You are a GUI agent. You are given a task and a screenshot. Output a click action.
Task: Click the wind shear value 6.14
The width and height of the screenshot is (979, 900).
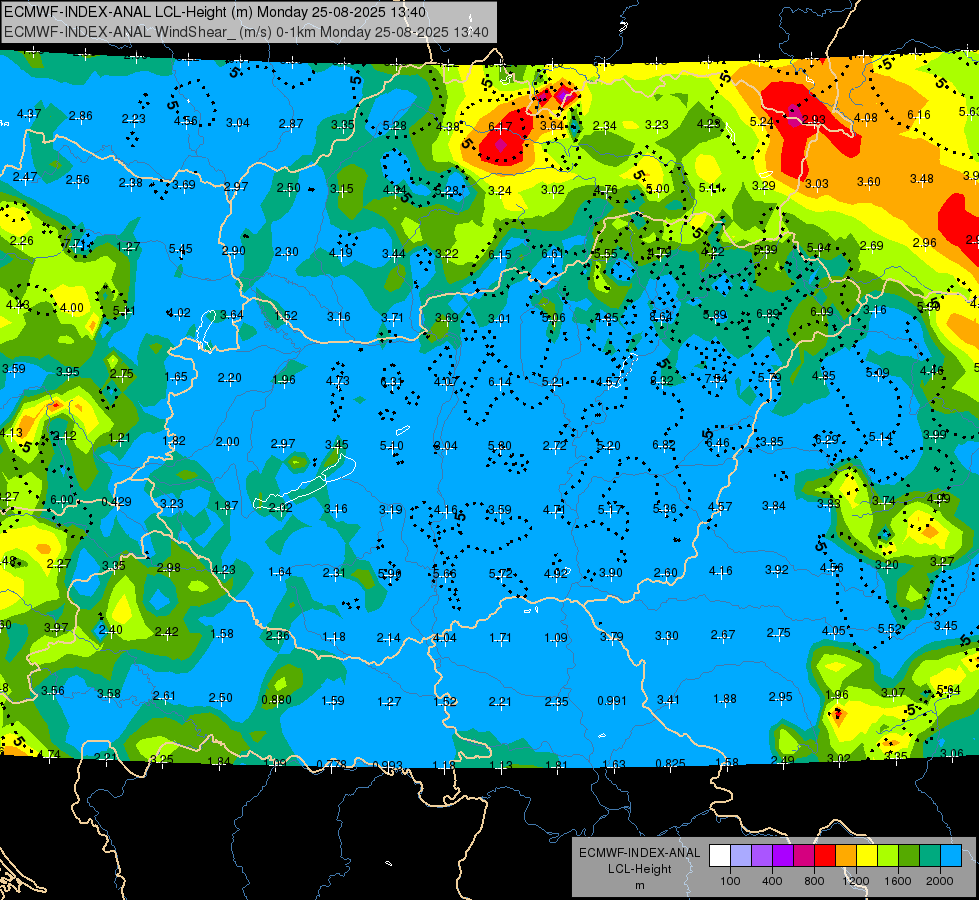pos(499,381)
